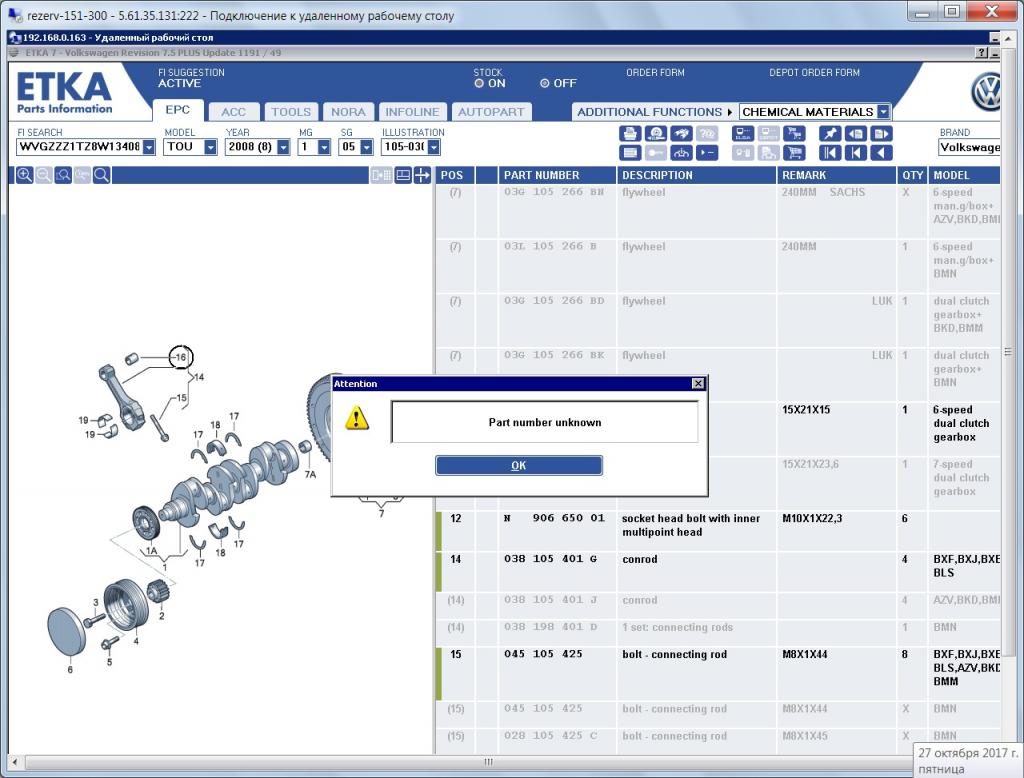Click the download-arrow toolbar icon
The height and width of the screenshot is (778, 1024).
coord(681,153)
